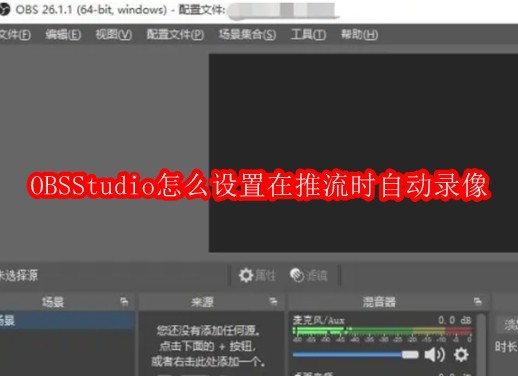Screen dimensions: 518x376
Task: Mute the 麦克风/Aux speaker icon
Action: coord(434,355)
